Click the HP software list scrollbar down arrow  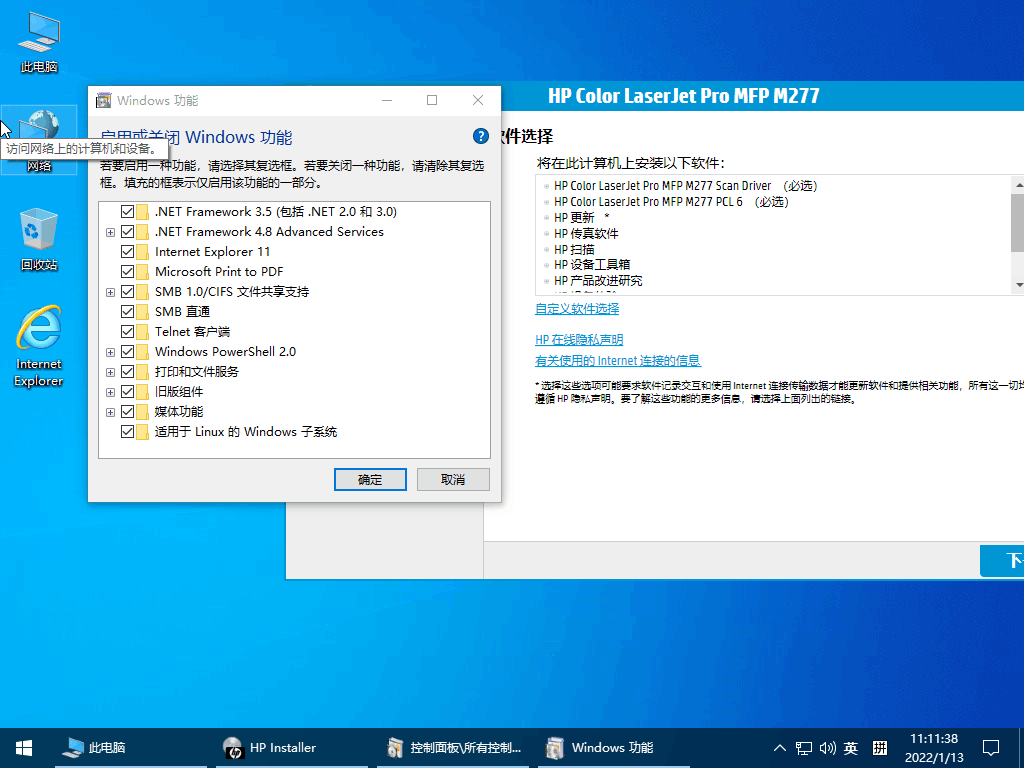1018,286
